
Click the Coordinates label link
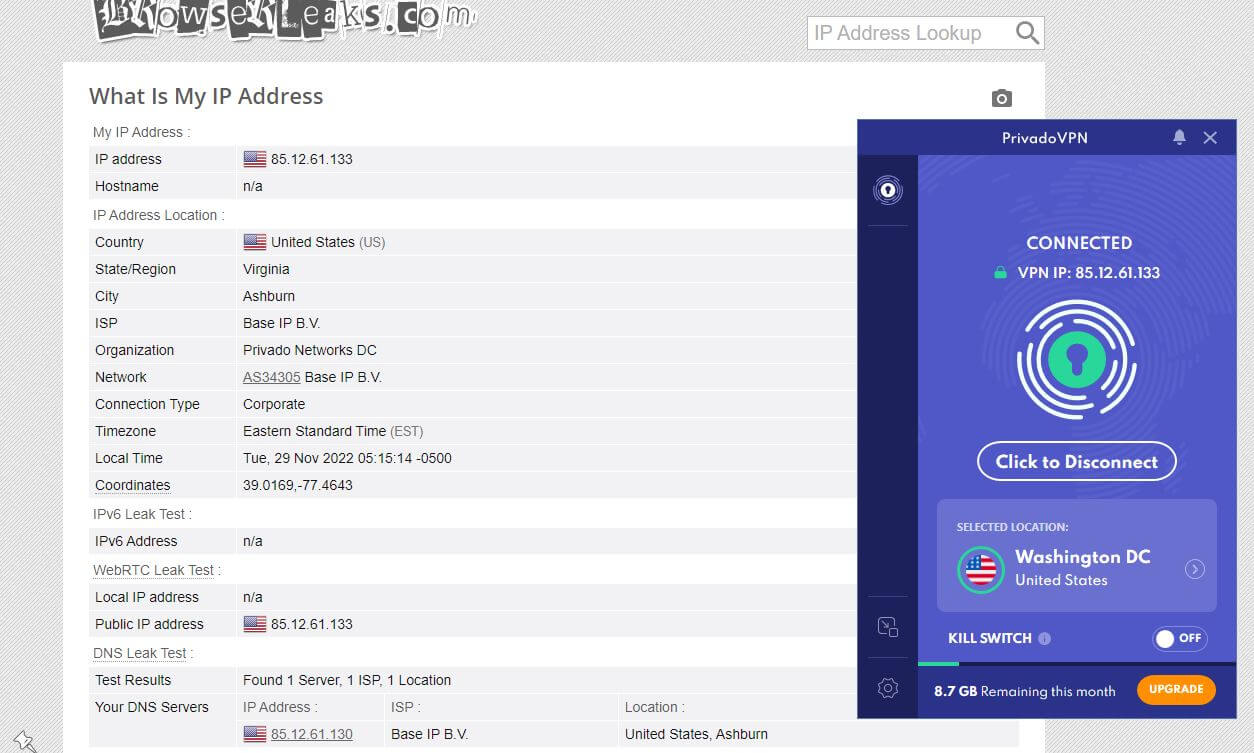coord(133,485)
